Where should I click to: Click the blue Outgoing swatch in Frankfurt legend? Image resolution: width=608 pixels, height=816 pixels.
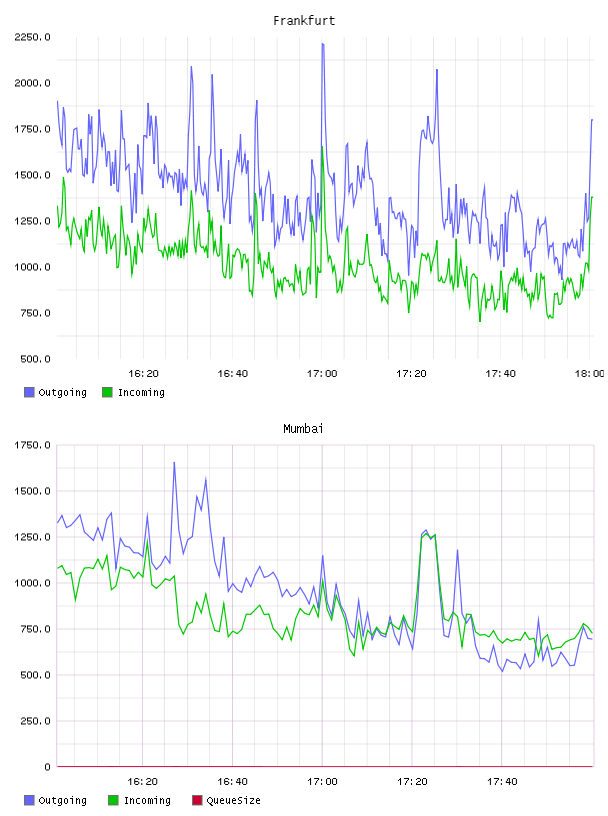tap(29, 392)
